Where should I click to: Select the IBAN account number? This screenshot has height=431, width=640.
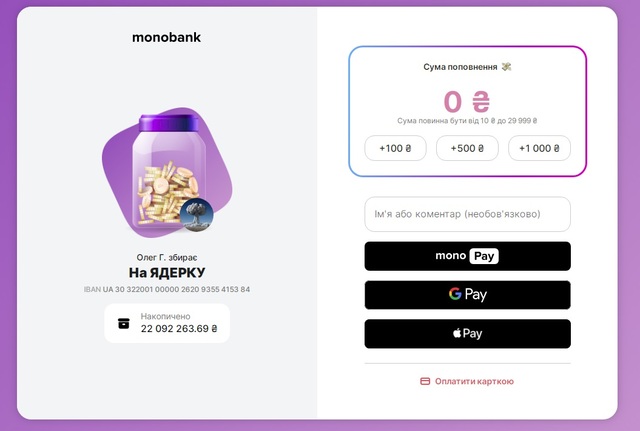pyautogui.click(x=176, y=289)
